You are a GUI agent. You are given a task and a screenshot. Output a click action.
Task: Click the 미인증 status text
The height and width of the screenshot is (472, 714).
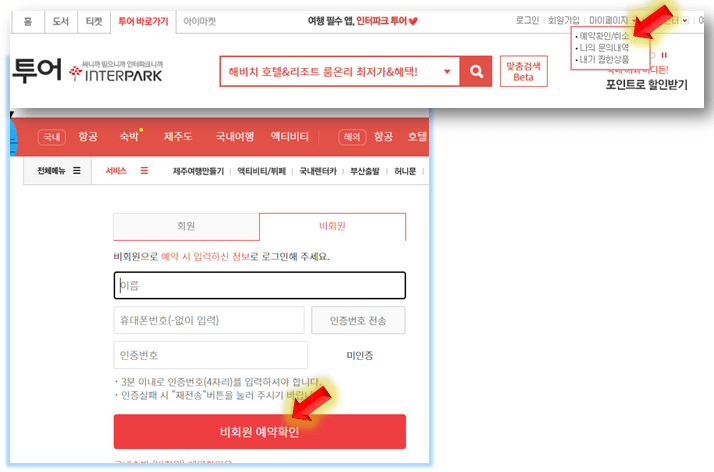click(360, 355)
